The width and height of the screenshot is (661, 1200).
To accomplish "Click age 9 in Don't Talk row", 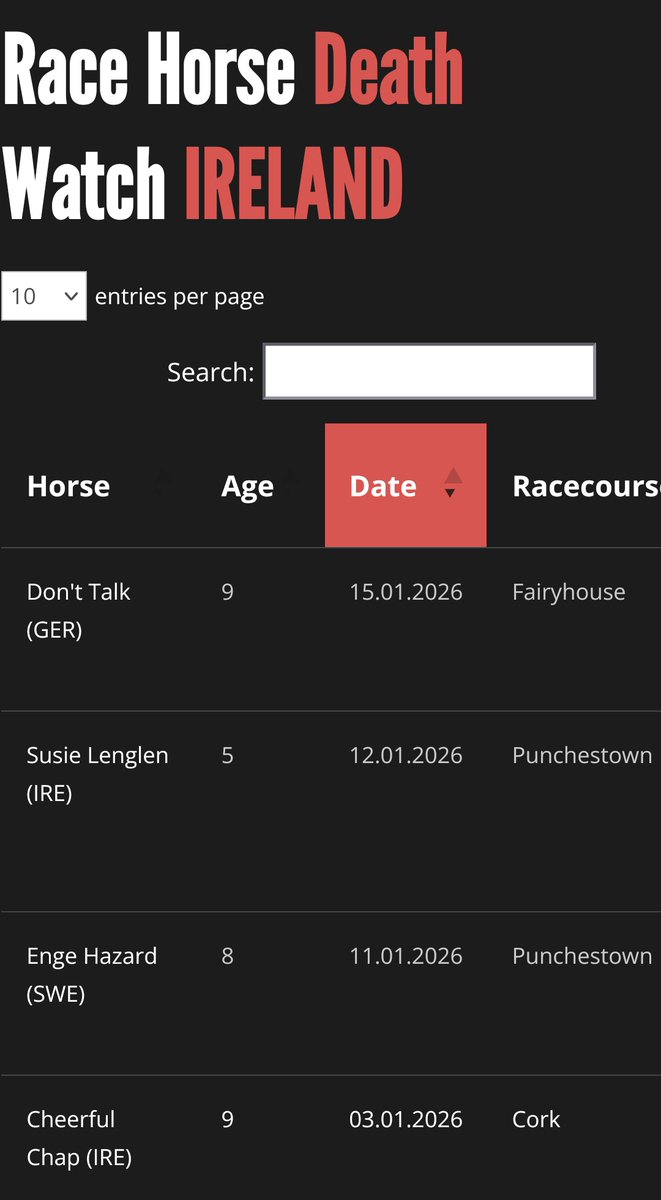I will pyautogui.click(x=227, y=592).
